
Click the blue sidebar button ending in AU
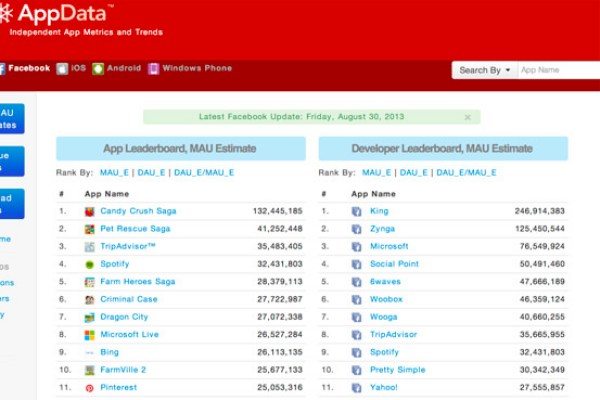(x=12, y=119)
